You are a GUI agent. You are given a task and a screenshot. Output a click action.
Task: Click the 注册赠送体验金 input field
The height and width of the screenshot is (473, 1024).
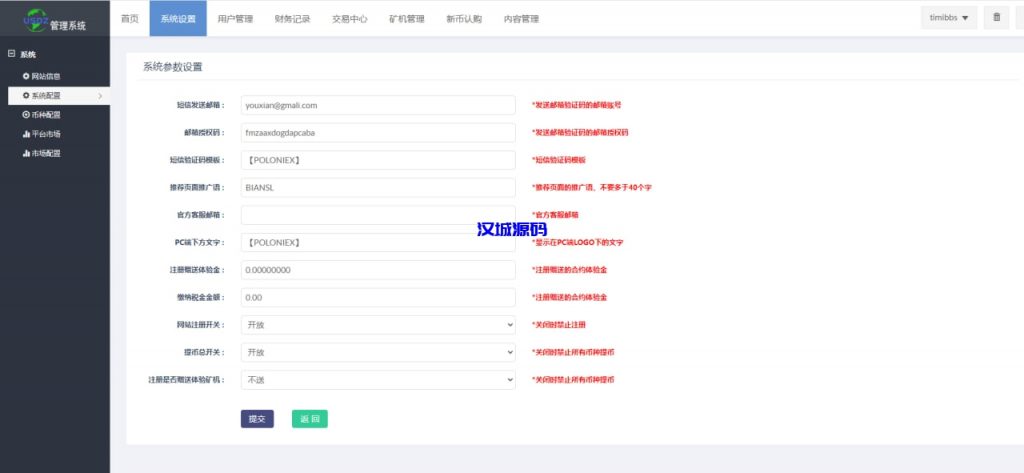378,270
